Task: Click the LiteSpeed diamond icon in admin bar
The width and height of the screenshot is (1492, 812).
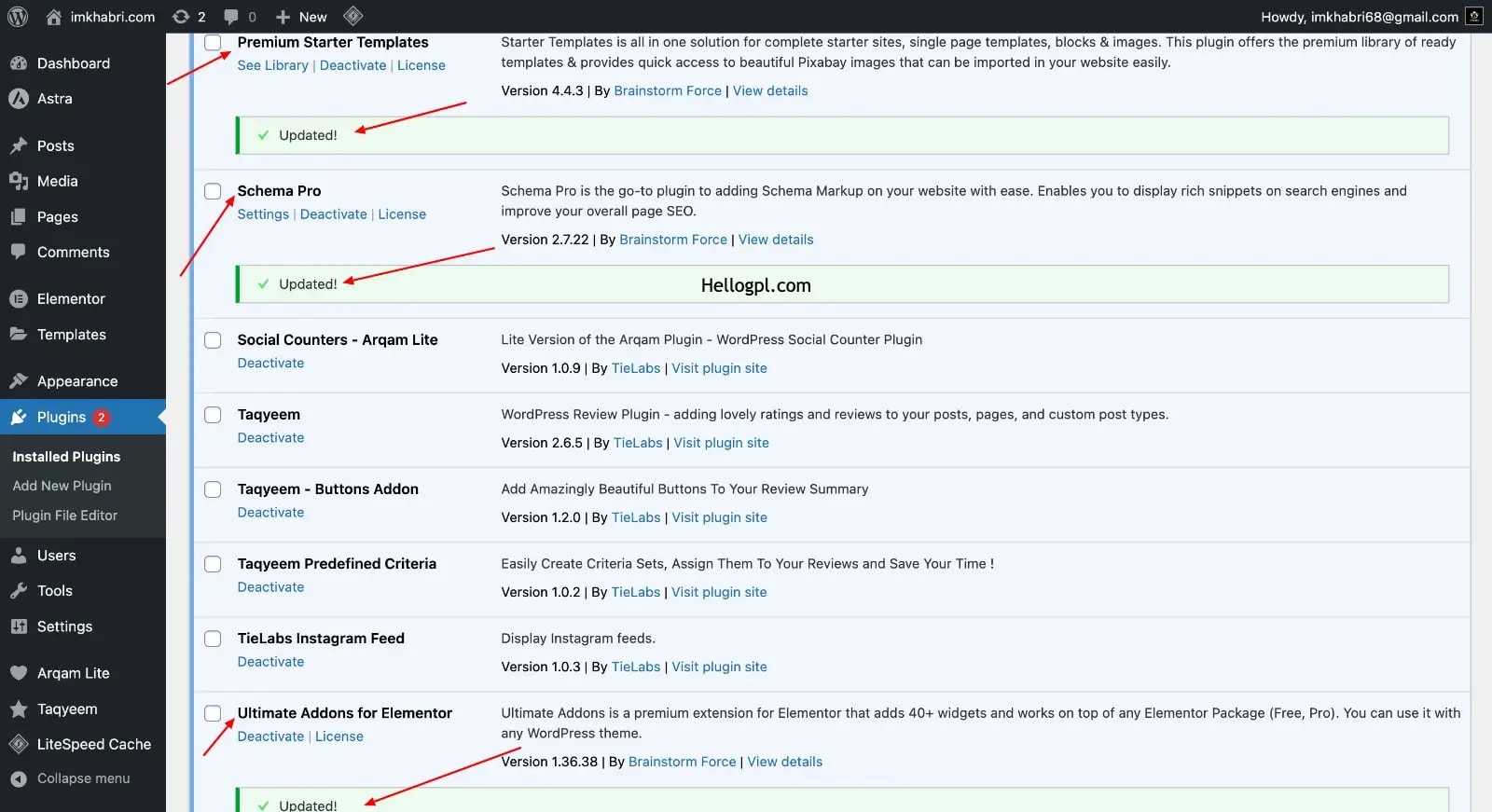Action: click(352, 16)
